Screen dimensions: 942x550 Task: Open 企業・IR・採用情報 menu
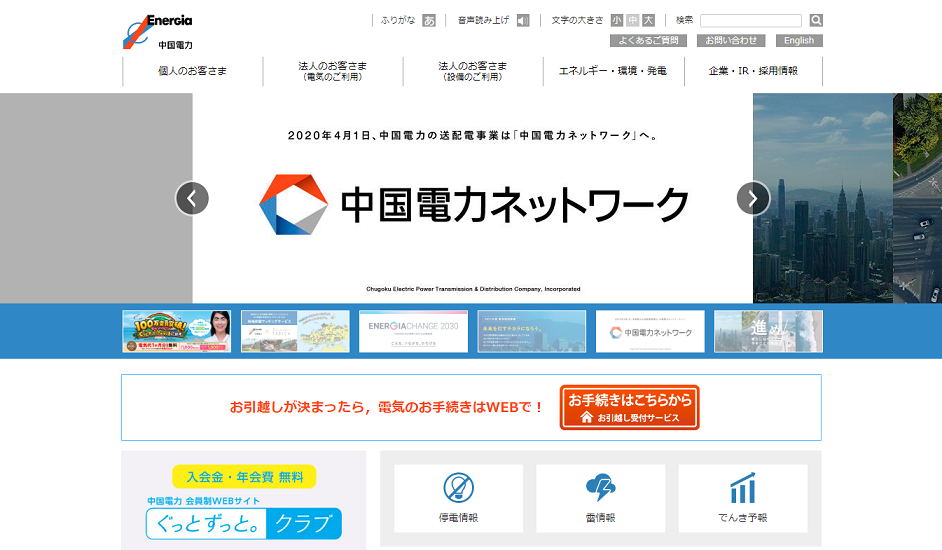coord(753,71)
